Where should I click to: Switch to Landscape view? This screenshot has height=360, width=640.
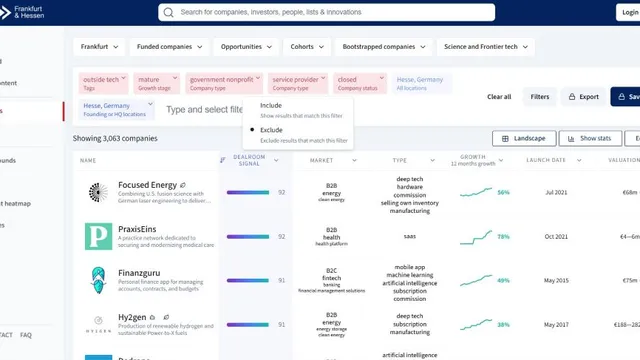pos(524,138)
